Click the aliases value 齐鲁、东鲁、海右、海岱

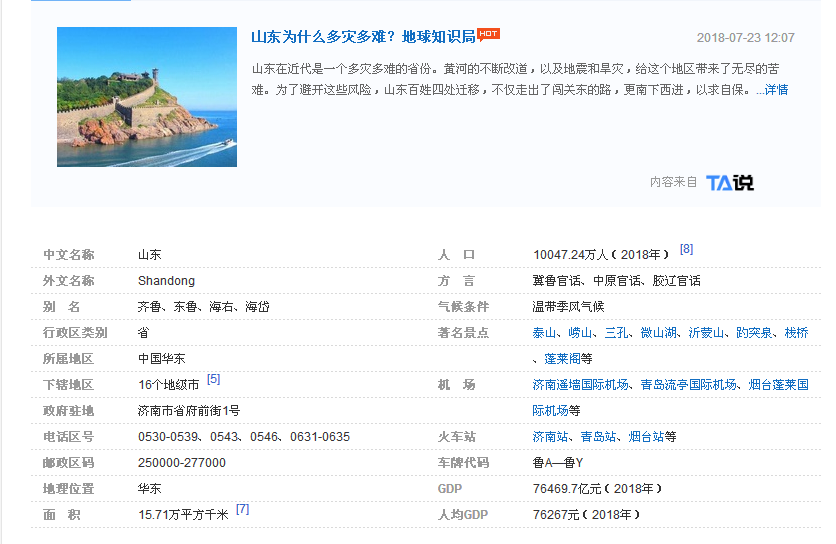[204, 307]
